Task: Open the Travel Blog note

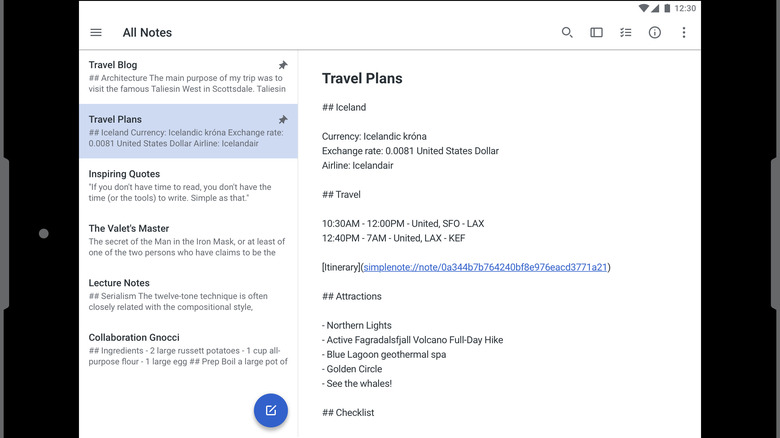Action: 189,77
